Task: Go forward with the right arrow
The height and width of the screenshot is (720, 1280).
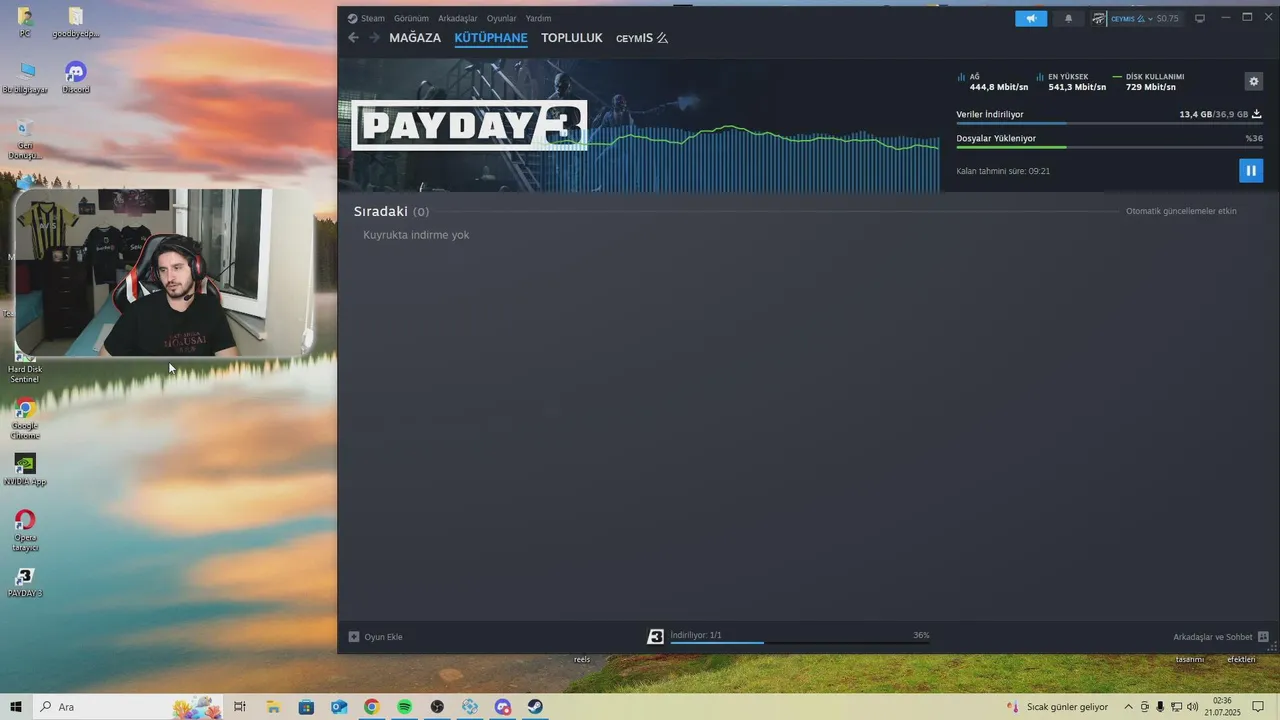Action: click(x=374, y=38)
